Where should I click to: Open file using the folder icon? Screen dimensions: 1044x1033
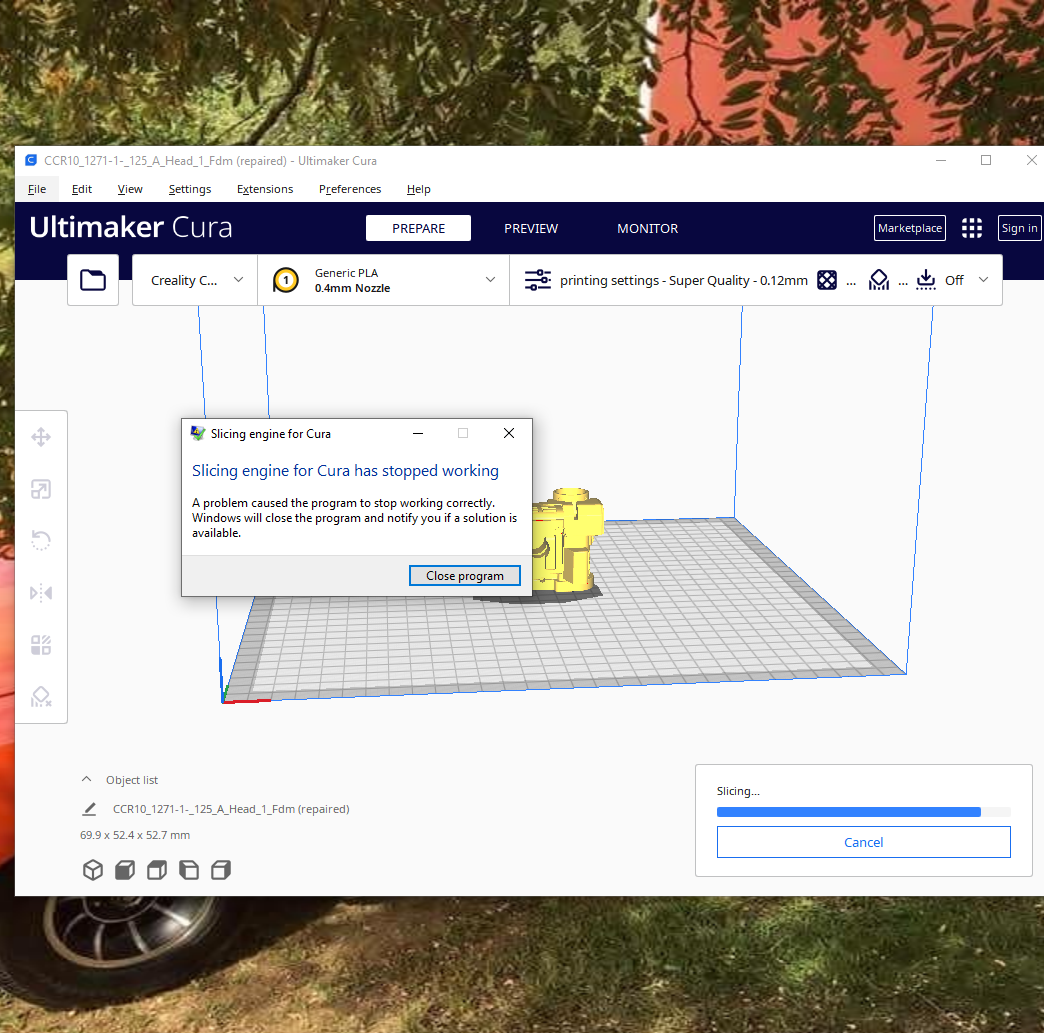click(93, 280)
